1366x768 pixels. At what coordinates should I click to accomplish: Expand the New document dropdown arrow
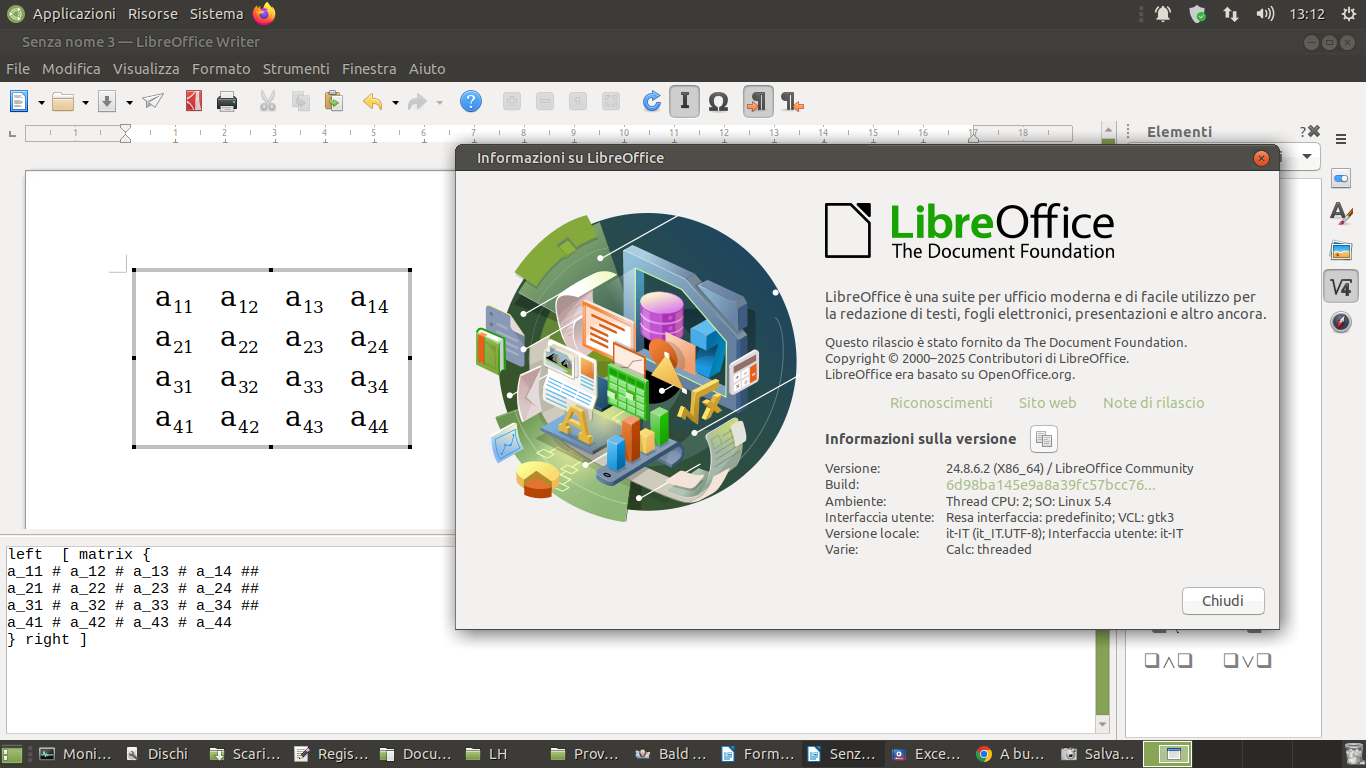[x=41, y=102]
